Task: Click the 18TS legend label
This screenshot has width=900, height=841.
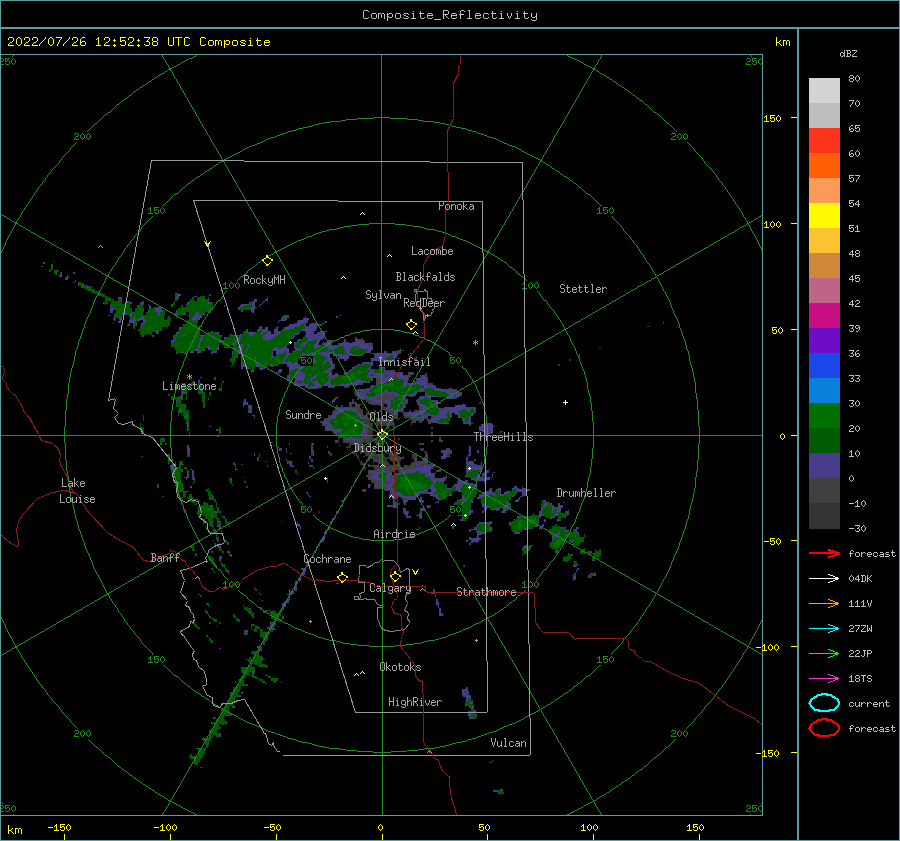Action: [860, 679]
